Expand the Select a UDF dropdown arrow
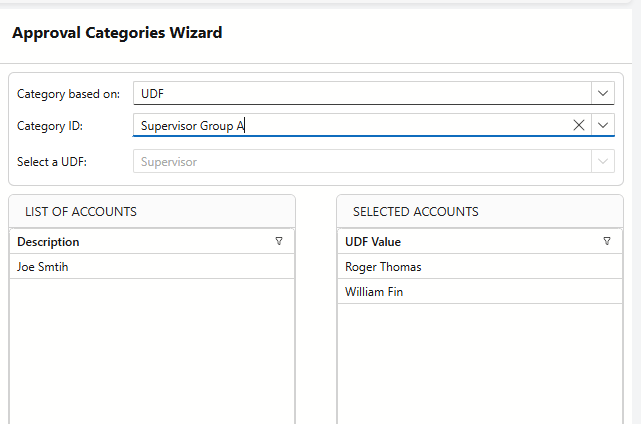This screenshot has height=424, width=641. coord(603,161)
